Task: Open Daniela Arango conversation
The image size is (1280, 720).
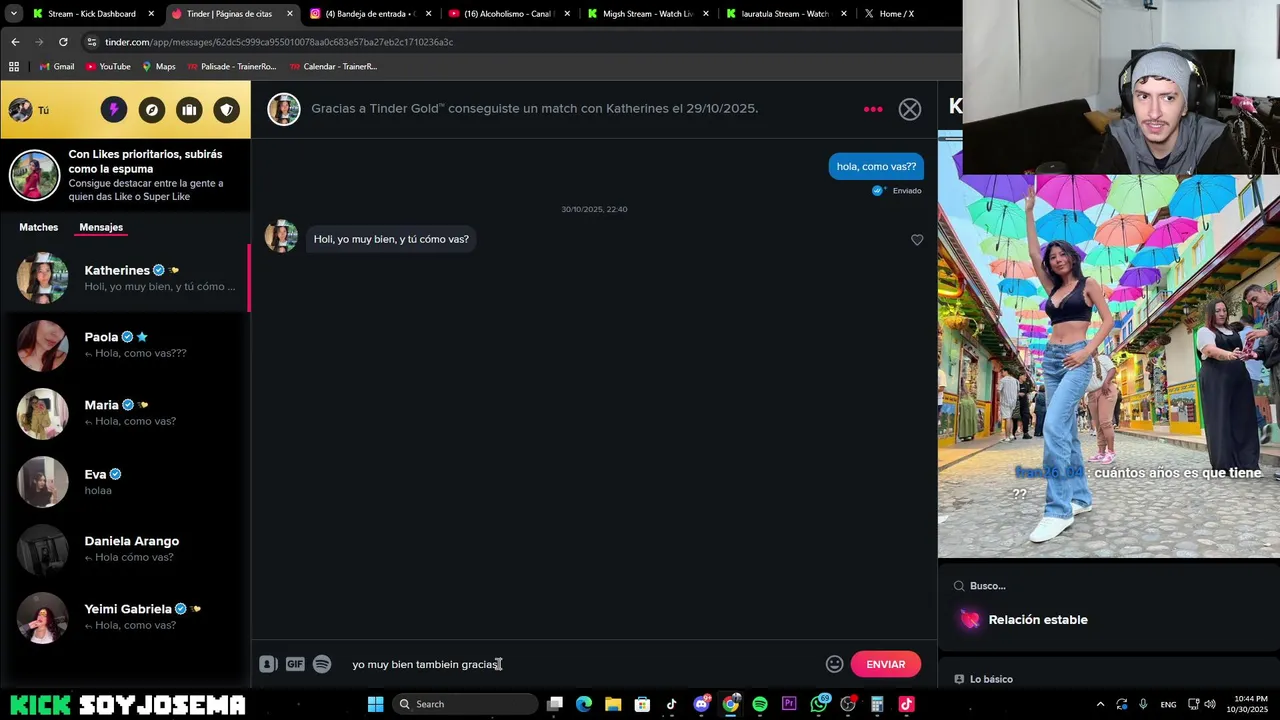Action: 125,549
